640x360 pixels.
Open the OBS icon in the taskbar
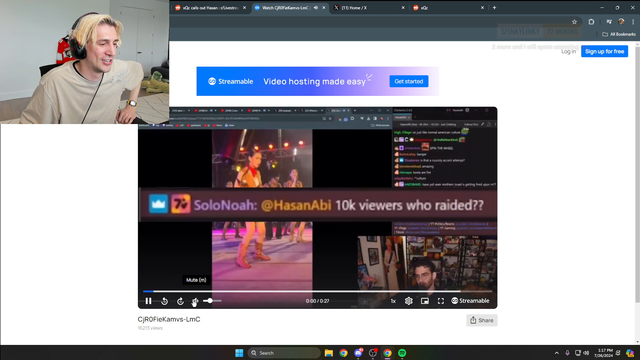pyautogui.click(x=373, y=353)
